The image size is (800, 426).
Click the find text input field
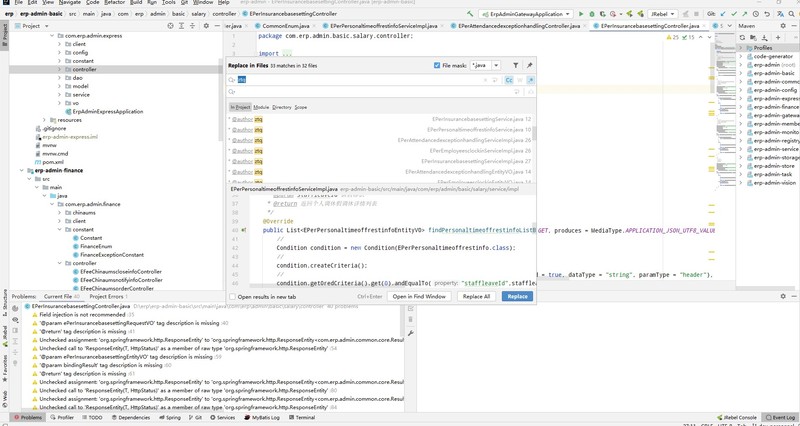click(x=357, y=80)
